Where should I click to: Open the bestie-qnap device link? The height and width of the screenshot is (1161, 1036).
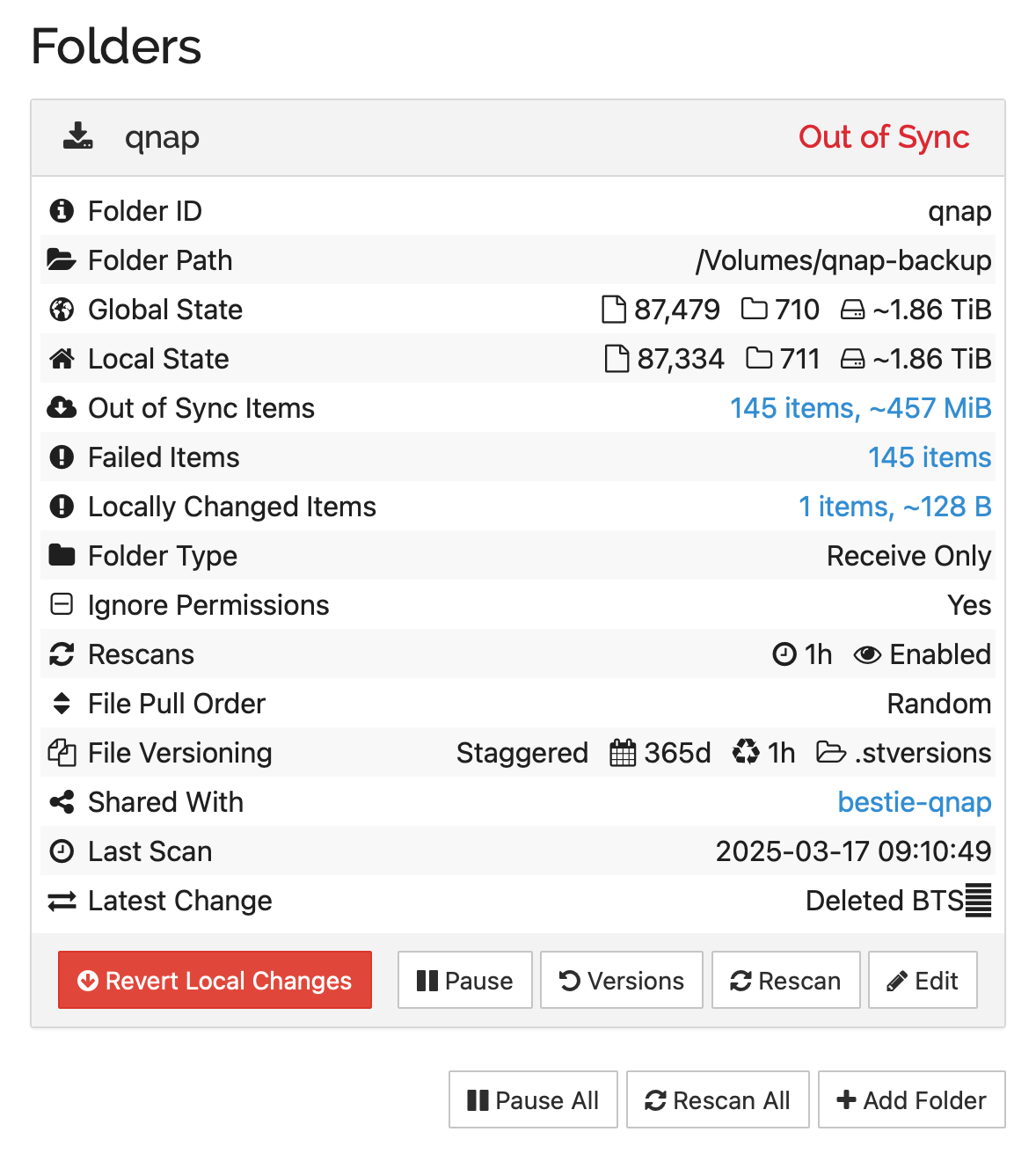915,802
